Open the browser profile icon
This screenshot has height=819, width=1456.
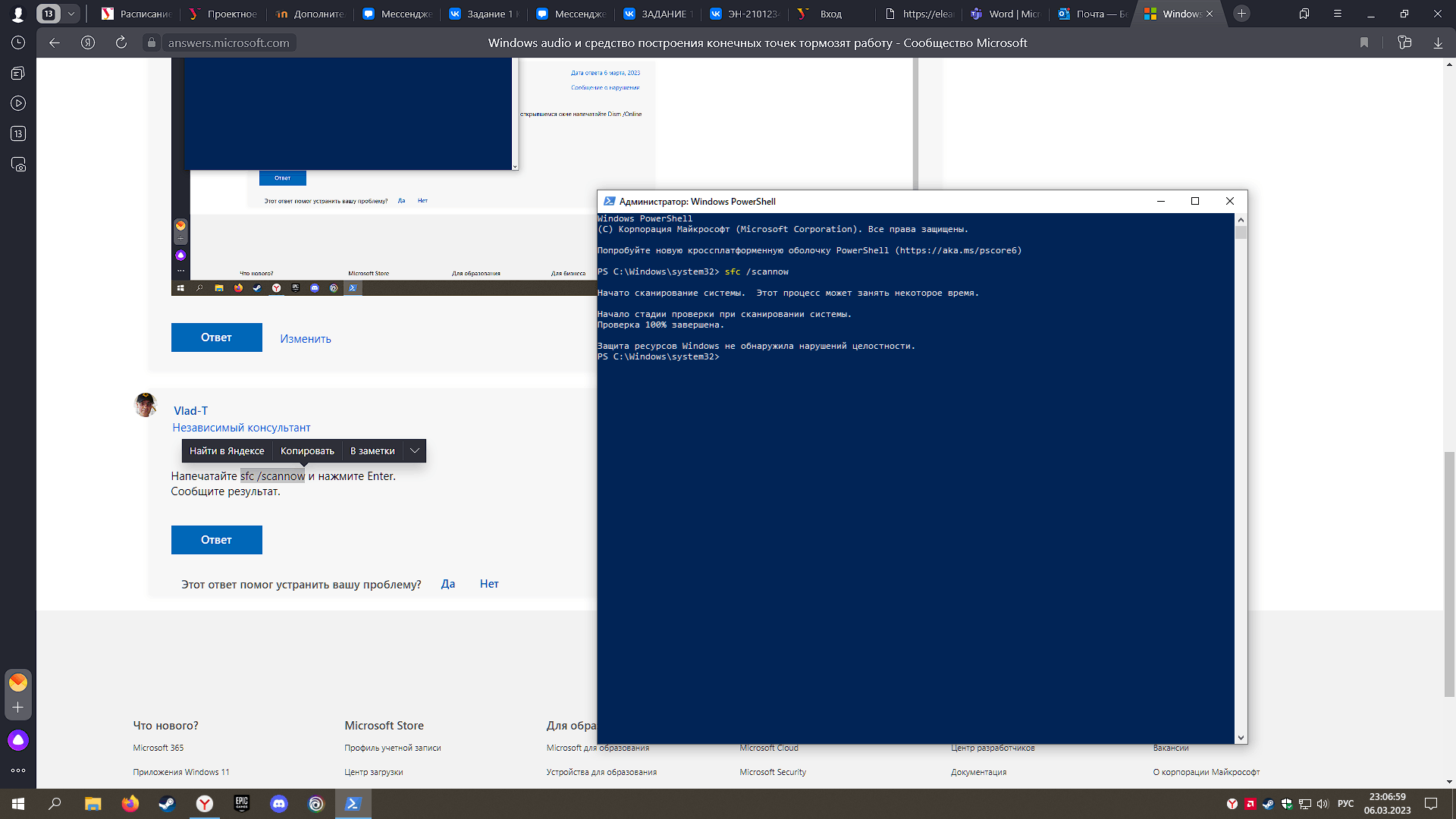pyautogui.click(x=18, y=14)
